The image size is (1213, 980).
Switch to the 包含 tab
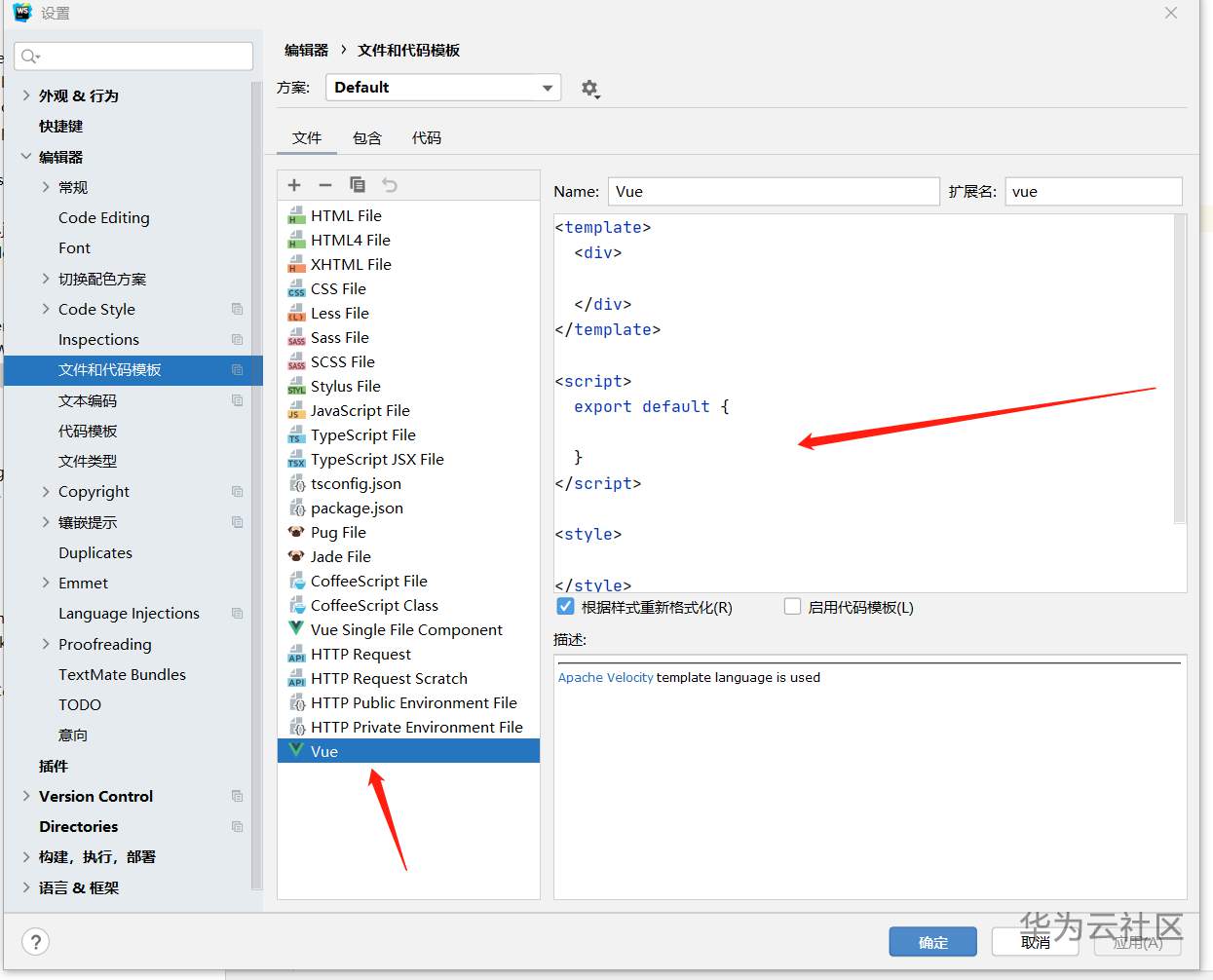pyautogui.click(x=367, y=138)
